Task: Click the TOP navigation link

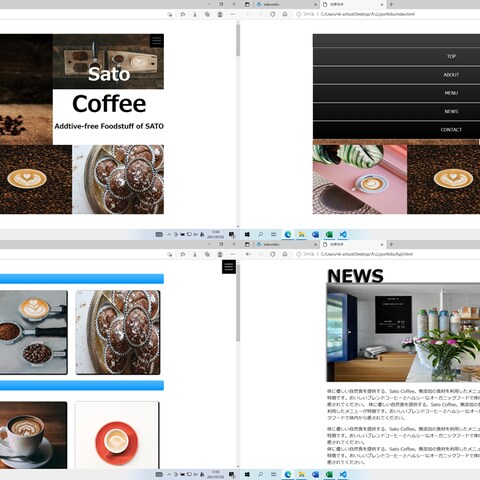Action: coord(451,56)
